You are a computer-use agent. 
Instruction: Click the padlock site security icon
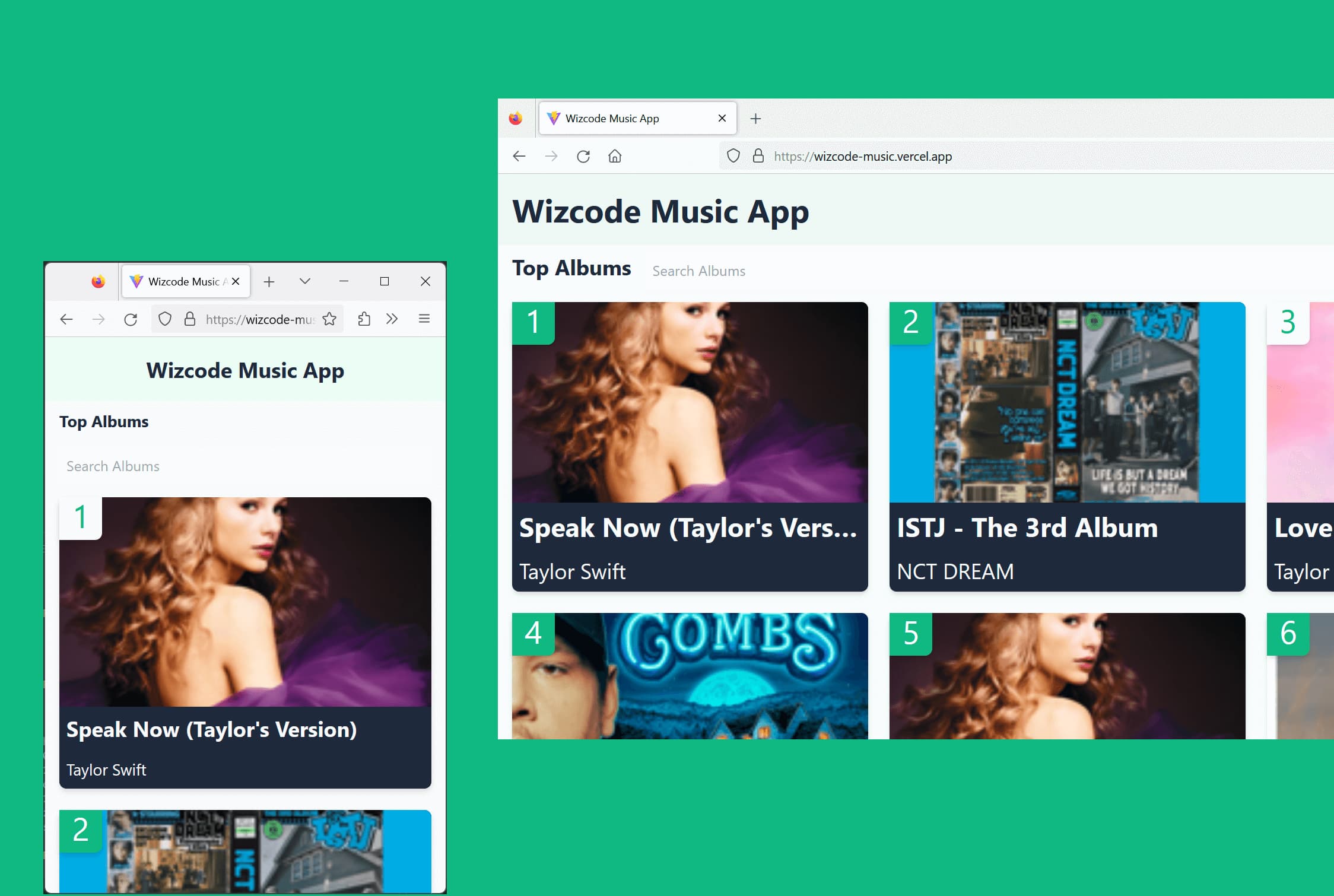(x=758, y=155)
